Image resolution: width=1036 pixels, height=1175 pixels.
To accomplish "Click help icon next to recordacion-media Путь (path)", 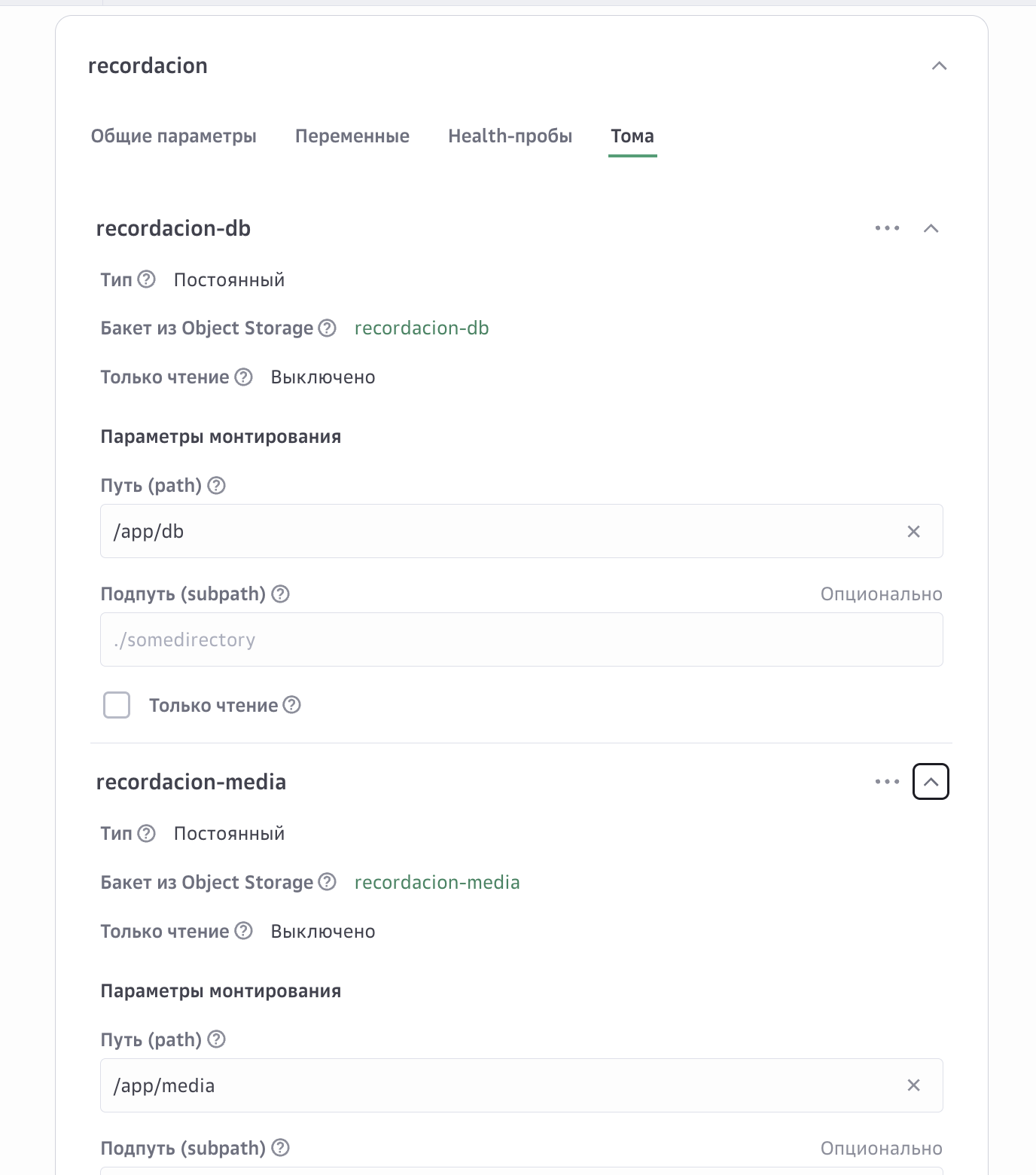I will click(217, 1039).
